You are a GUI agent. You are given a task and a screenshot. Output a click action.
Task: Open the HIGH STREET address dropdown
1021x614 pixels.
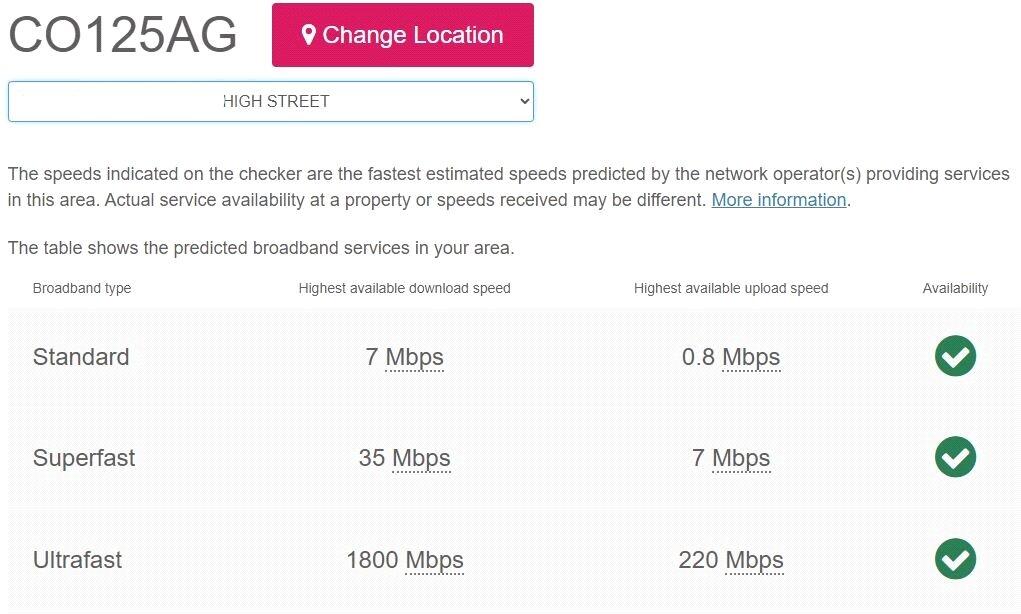[270, 101]
